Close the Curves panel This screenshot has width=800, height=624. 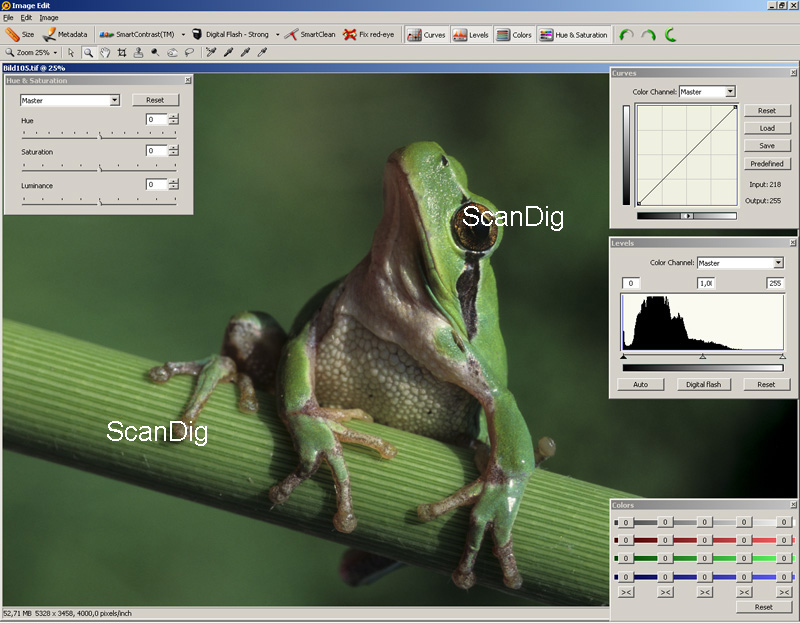click(x=793, y=73)
